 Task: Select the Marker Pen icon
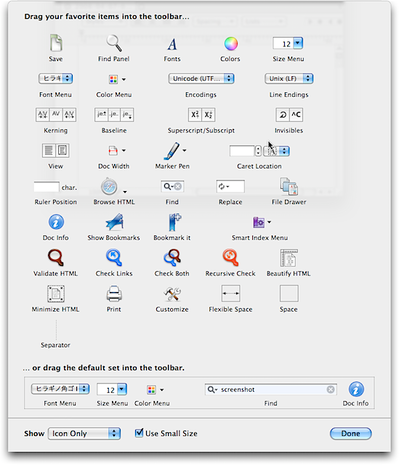coord(172,151)
